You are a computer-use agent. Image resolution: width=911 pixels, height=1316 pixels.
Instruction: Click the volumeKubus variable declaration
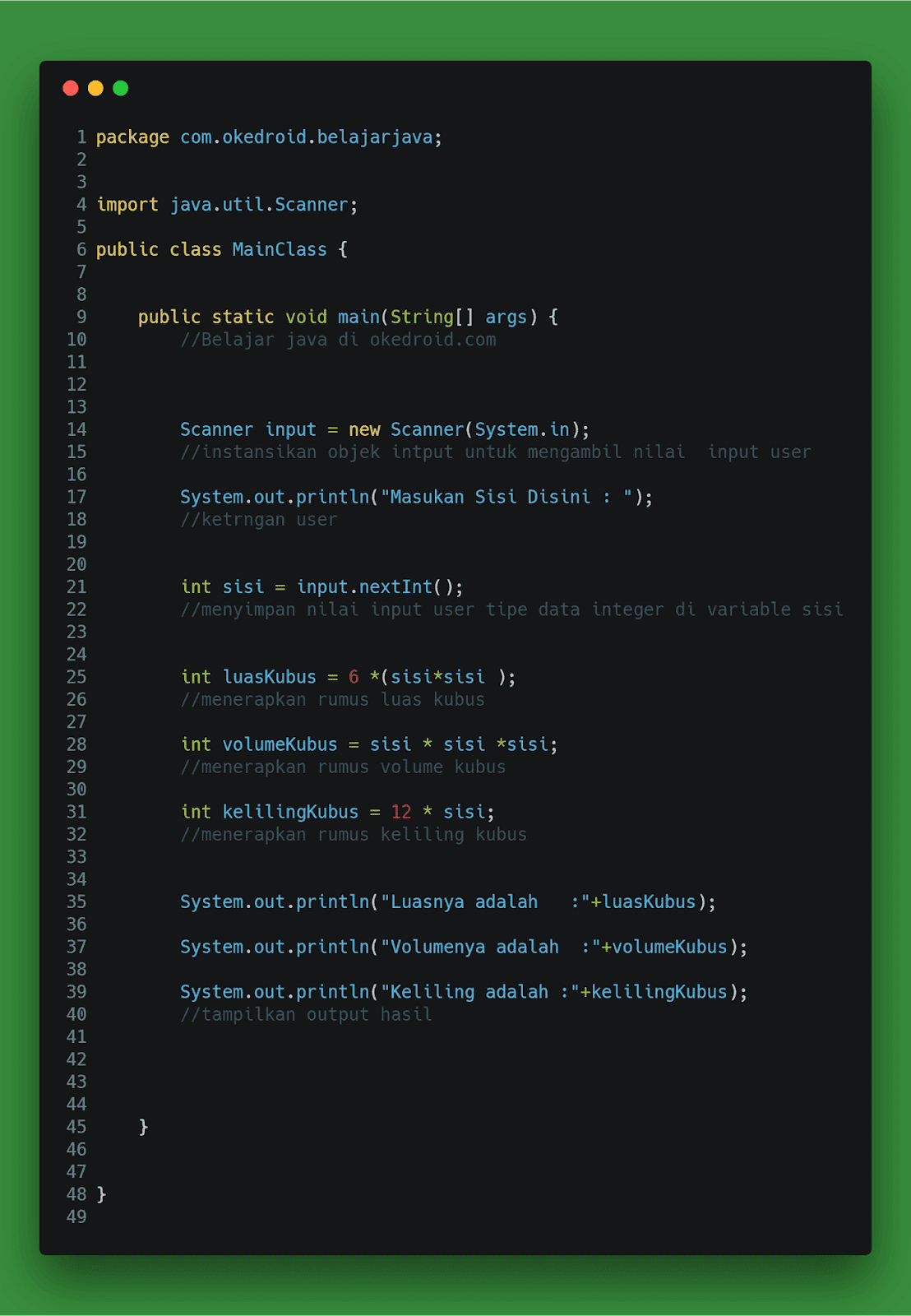[369, 744]
